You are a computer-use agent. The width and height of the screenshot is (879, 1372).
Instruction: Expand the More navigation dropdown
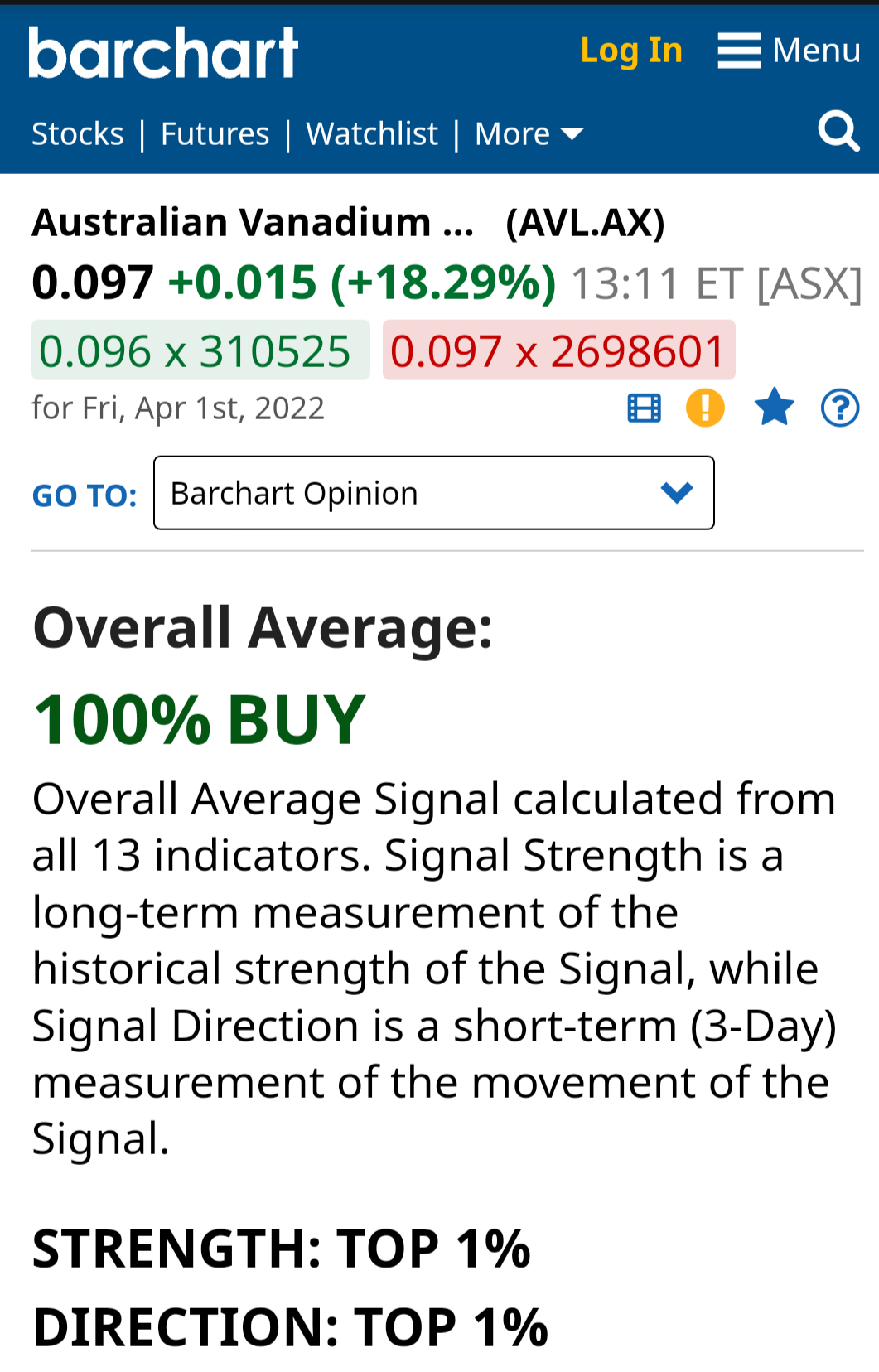(x=529, y=133)
